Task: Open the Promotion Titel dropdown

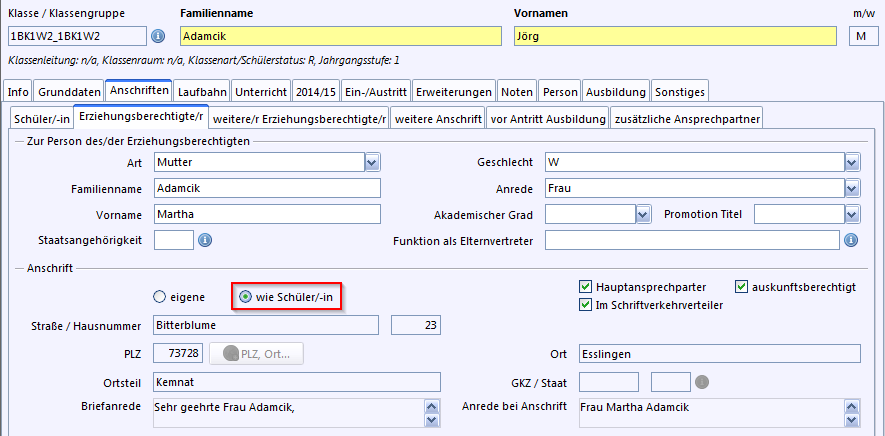Action: click(x=852, y=214)
